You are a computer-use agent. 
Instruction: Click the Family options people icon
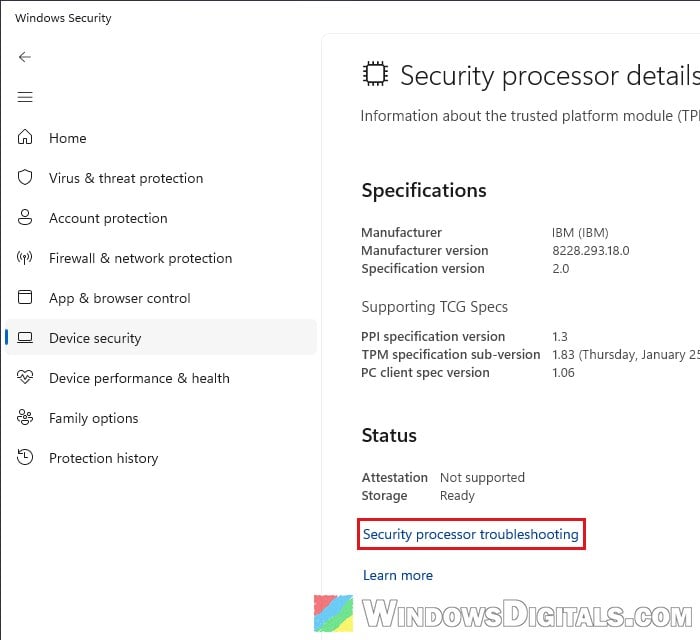(25, 417)
